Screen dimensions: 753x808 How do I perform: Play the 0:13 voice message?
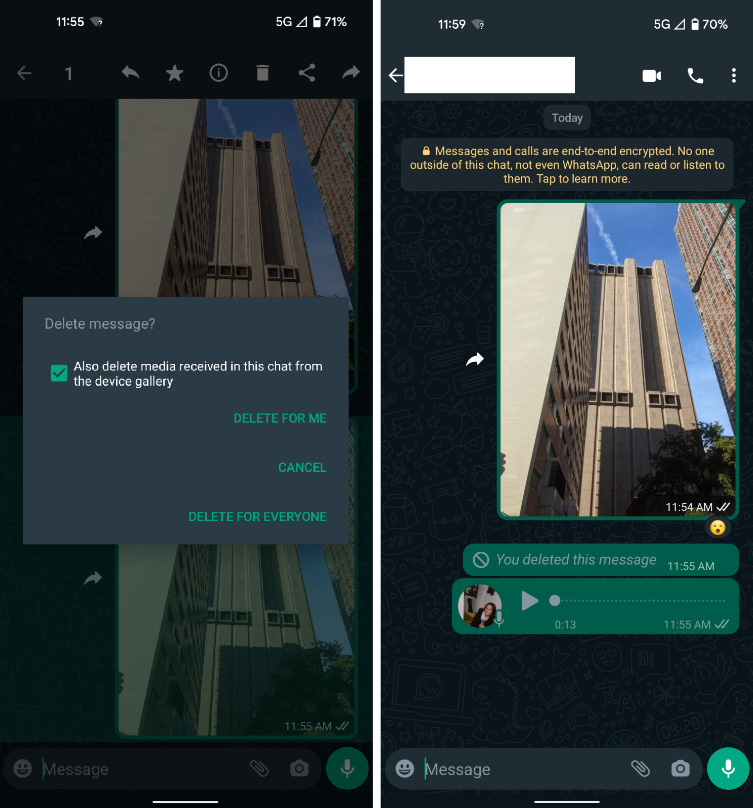pyautogui.click(x=529, y=601)
